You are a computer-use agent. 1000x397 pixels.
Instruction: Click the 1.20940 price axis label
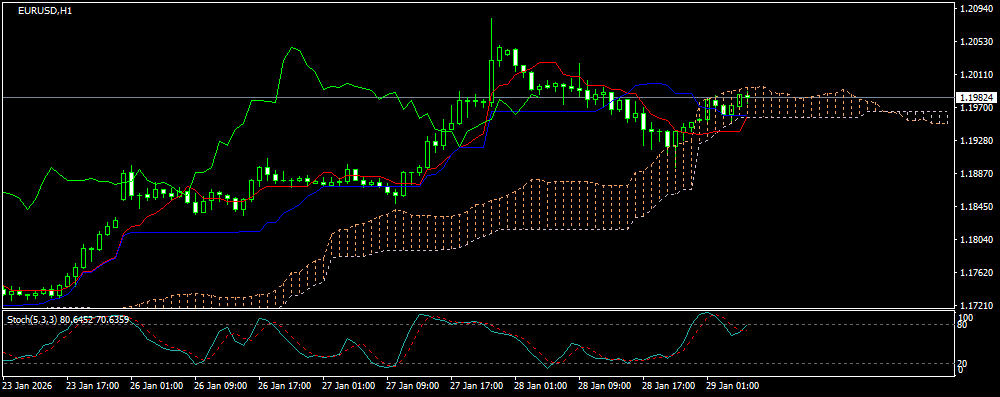pos(976,9)
